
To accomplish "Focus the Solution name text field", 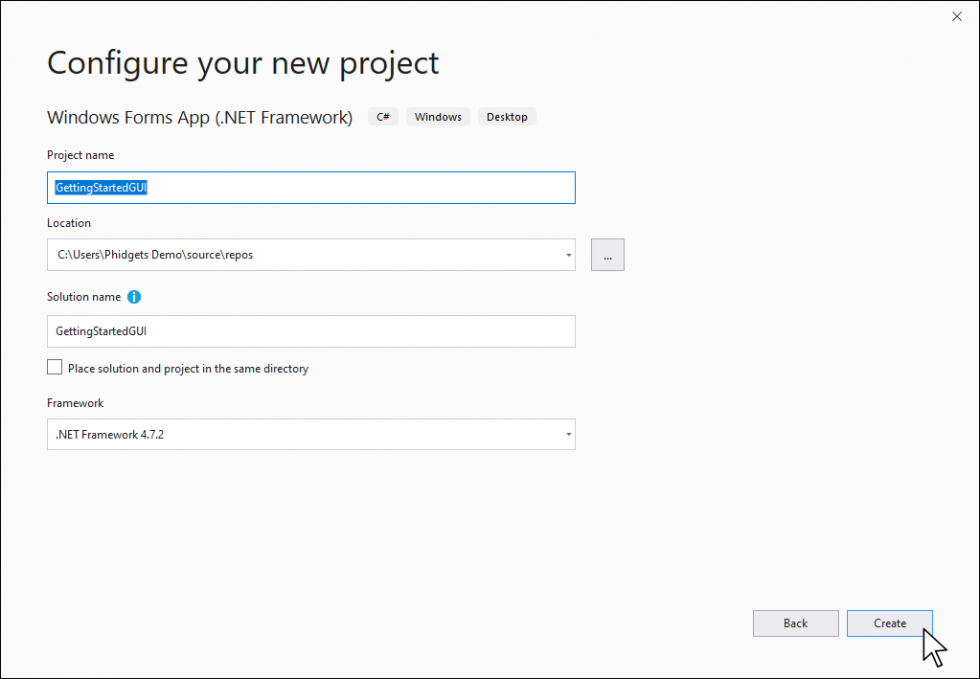I will point(310,331).
